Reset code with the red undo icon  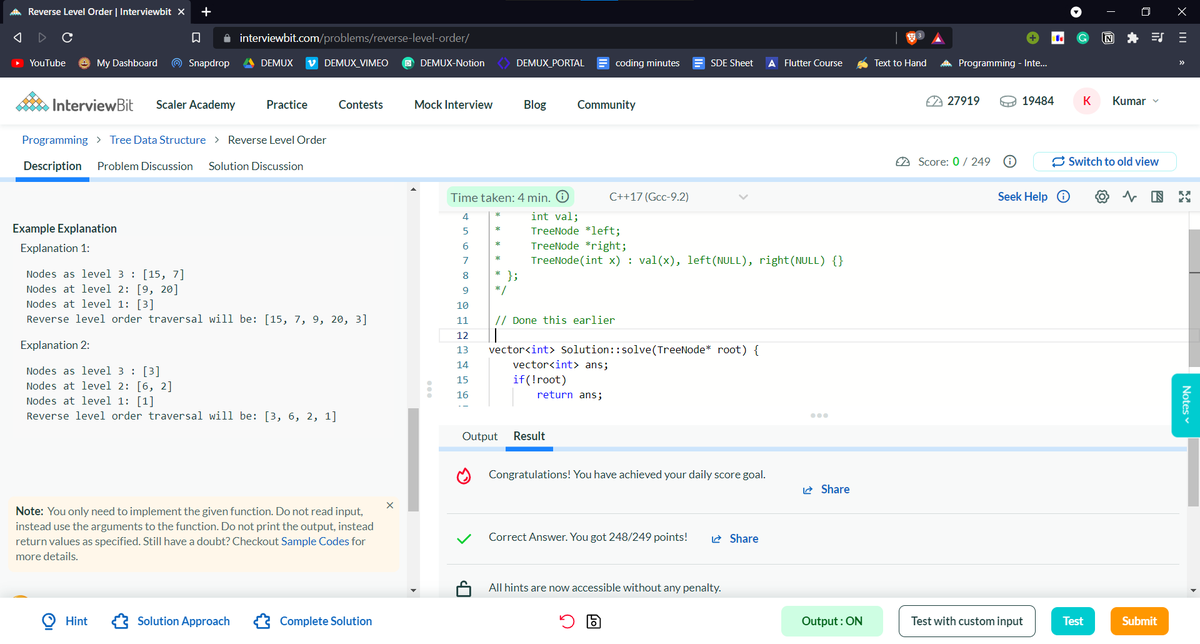(x=567, y=621)
